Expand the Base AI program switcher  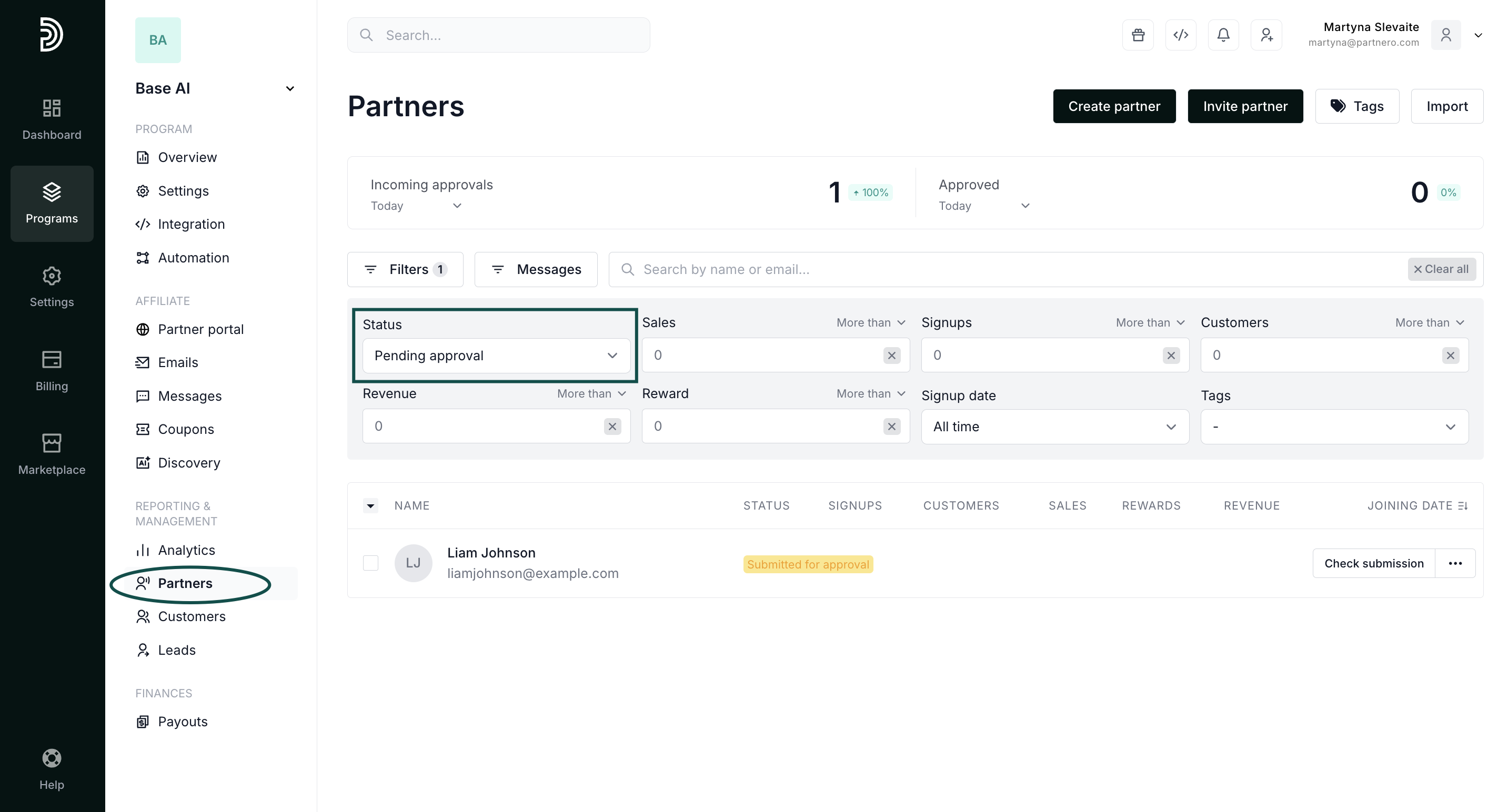point(290,88)
